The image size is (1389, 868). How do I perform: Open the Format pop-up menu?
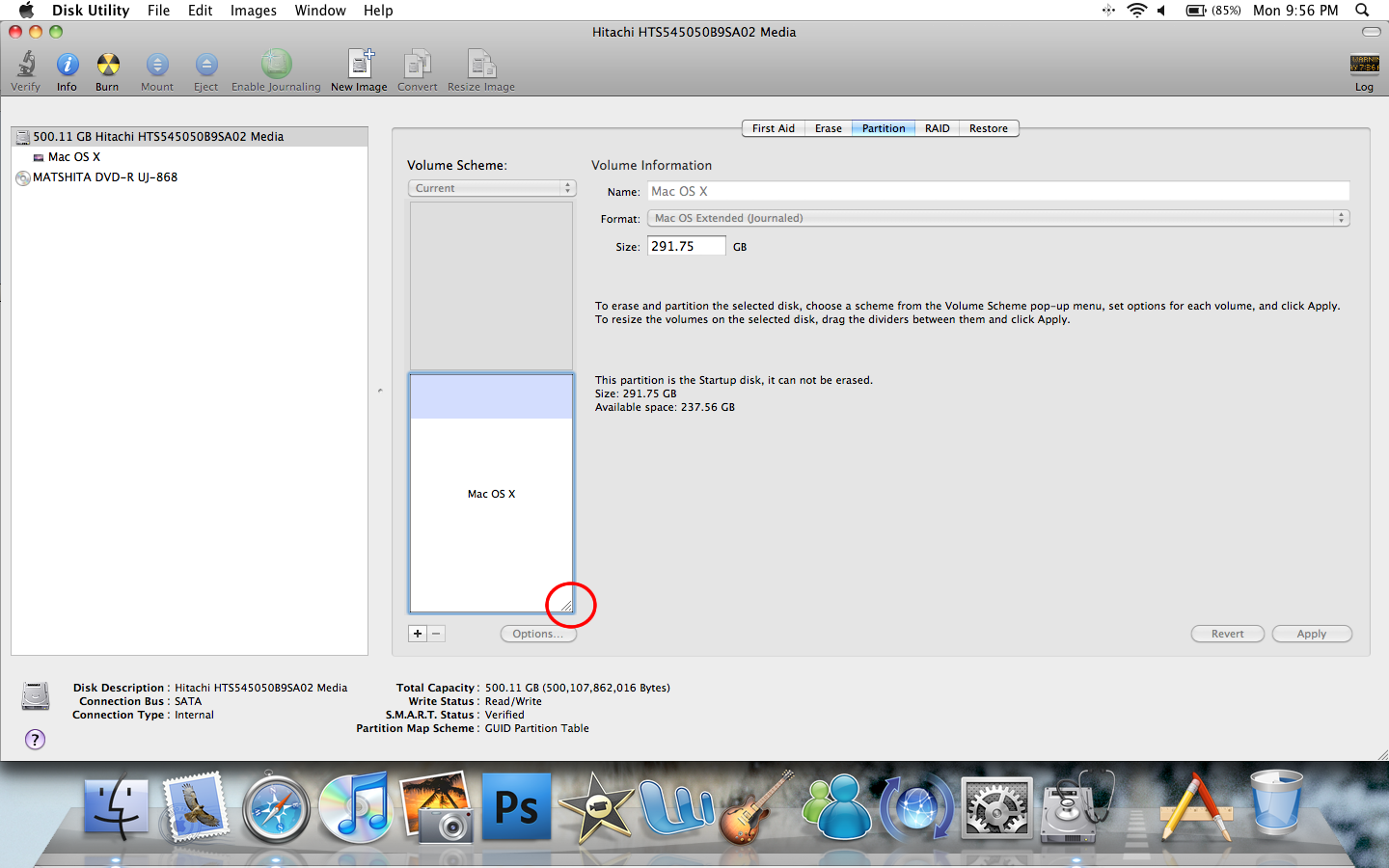[998, 218]
